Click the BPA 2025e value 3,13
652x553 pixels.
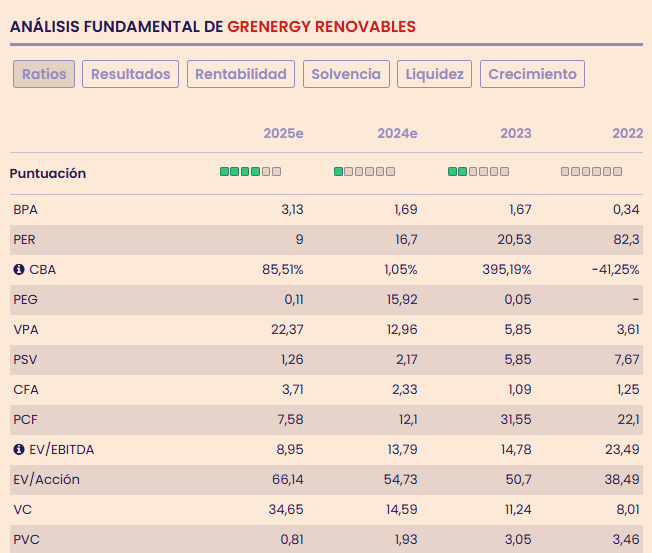(x=292, y=210)
